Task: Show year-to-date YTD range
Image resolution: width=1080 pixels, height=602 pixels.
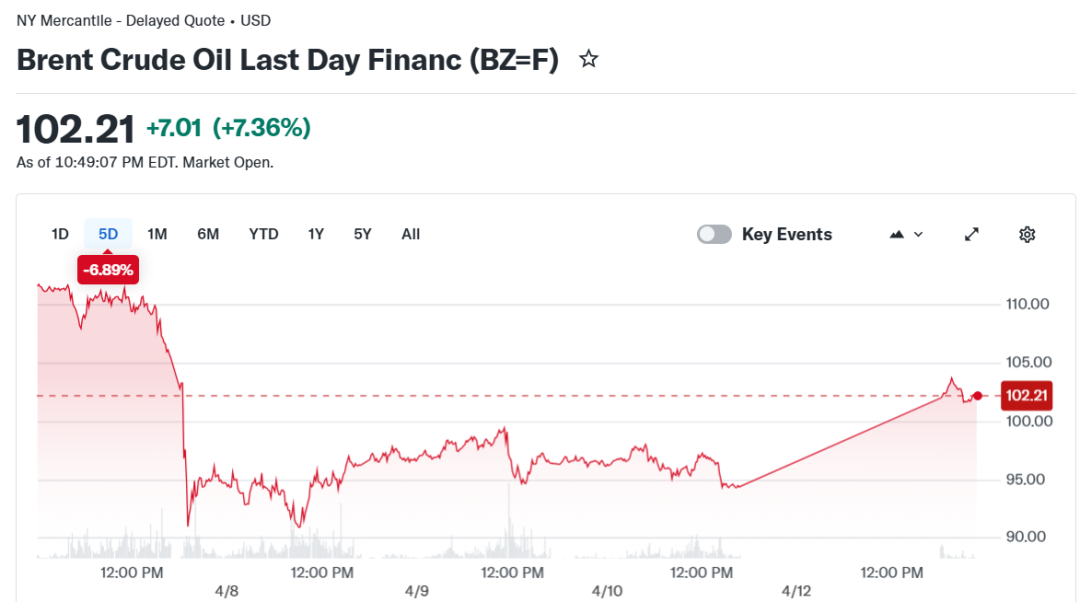Action: tap(263, 234)
